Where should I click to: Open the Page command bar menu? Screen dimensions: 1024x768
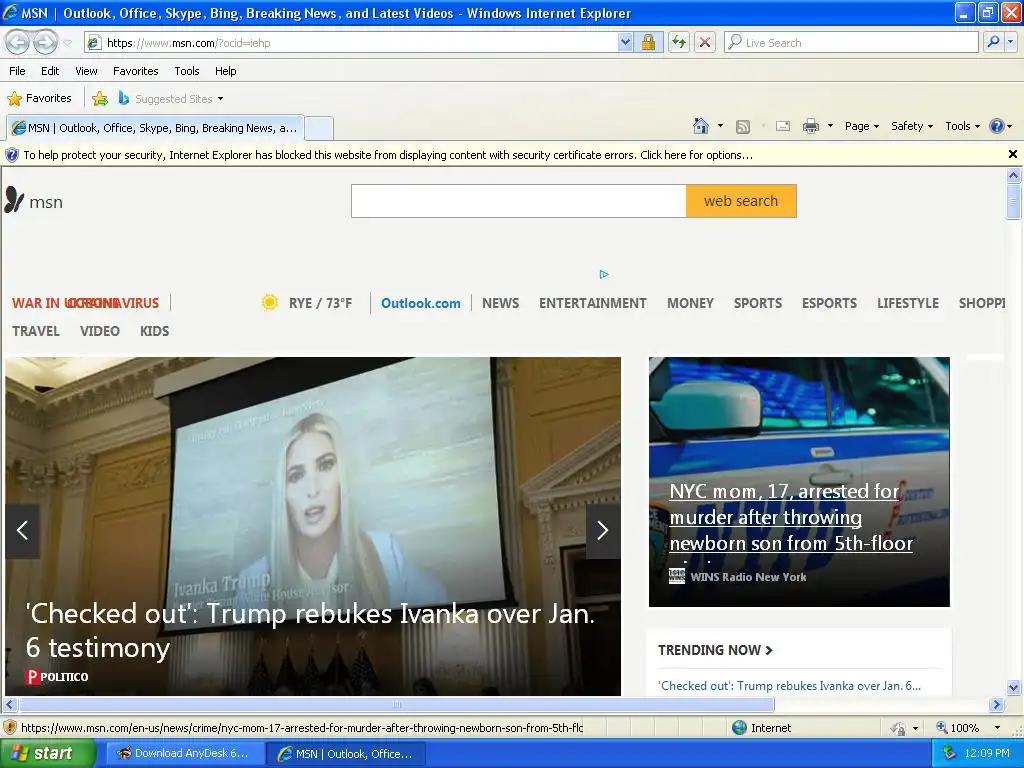click(x=862, y=127)
